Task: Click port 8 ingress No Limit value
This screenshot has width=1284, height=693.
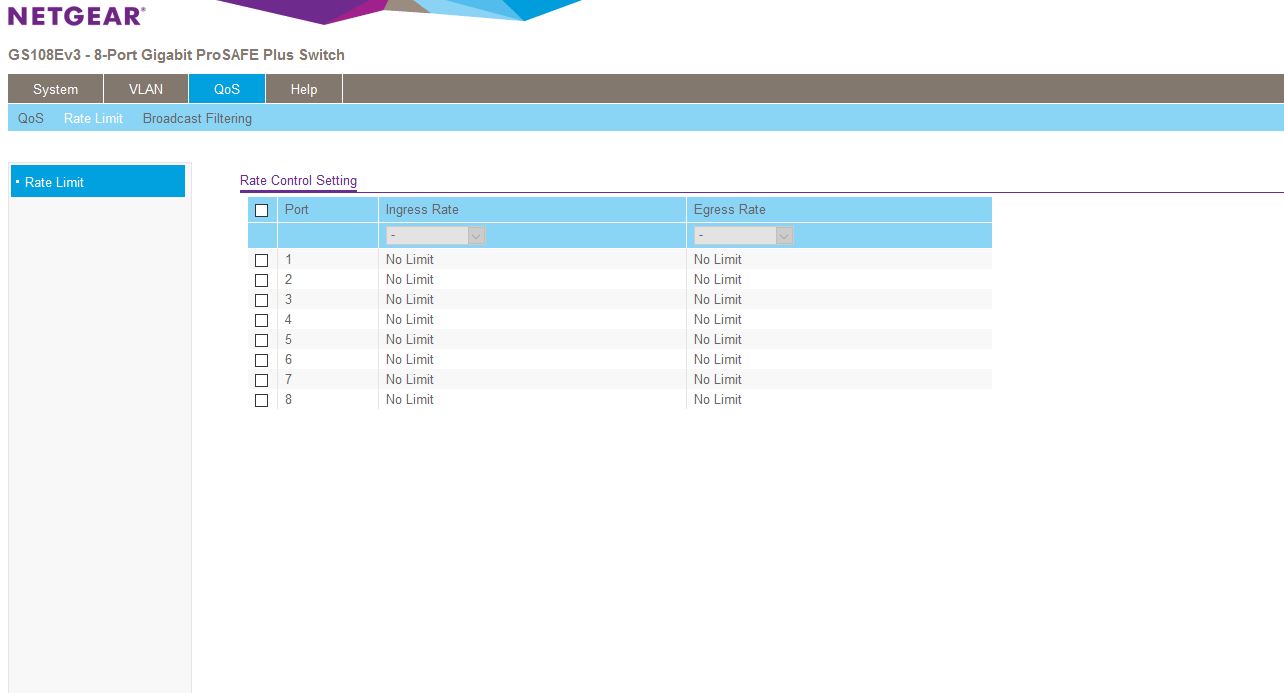Action: coord(410,399)
